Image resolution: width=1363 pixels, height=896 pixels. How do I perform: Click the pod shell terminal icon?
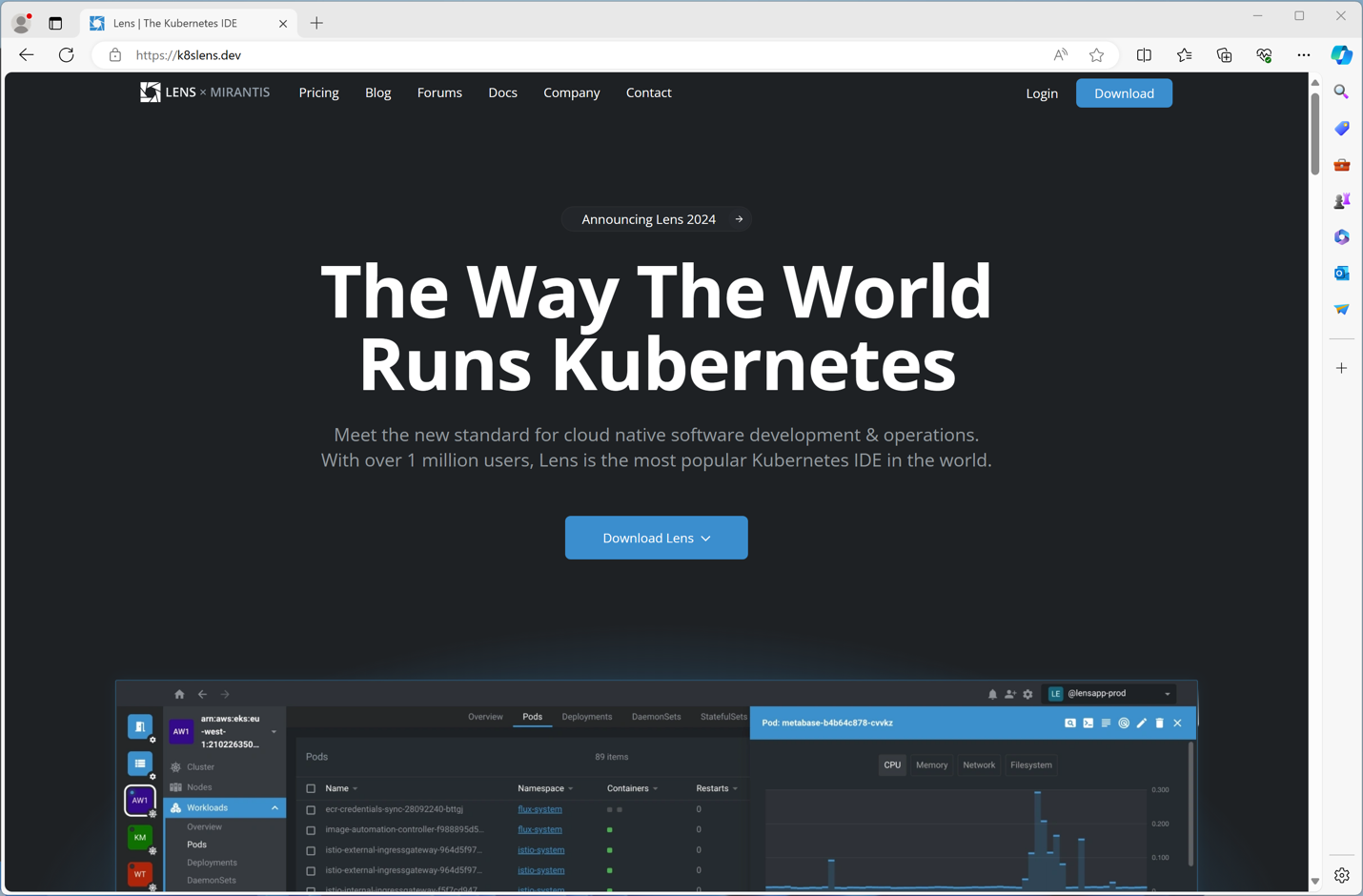pyautogui.click(x=1088, y=723)
